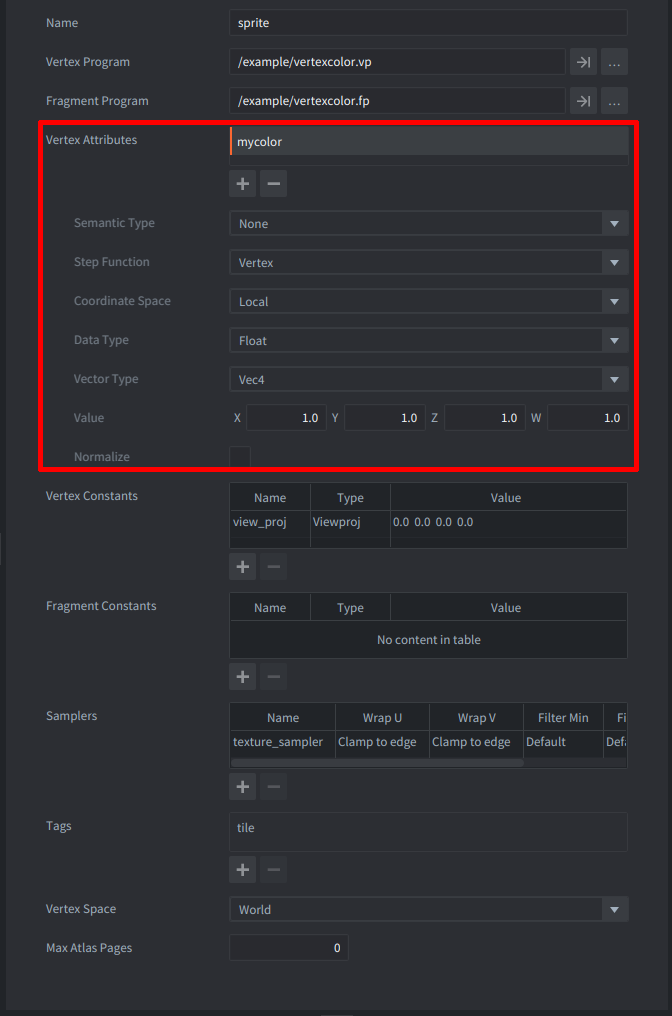The image size is (672, 1016).
Task: Select texture_sampler in Samplers table
Action: (x=283, y=742)
